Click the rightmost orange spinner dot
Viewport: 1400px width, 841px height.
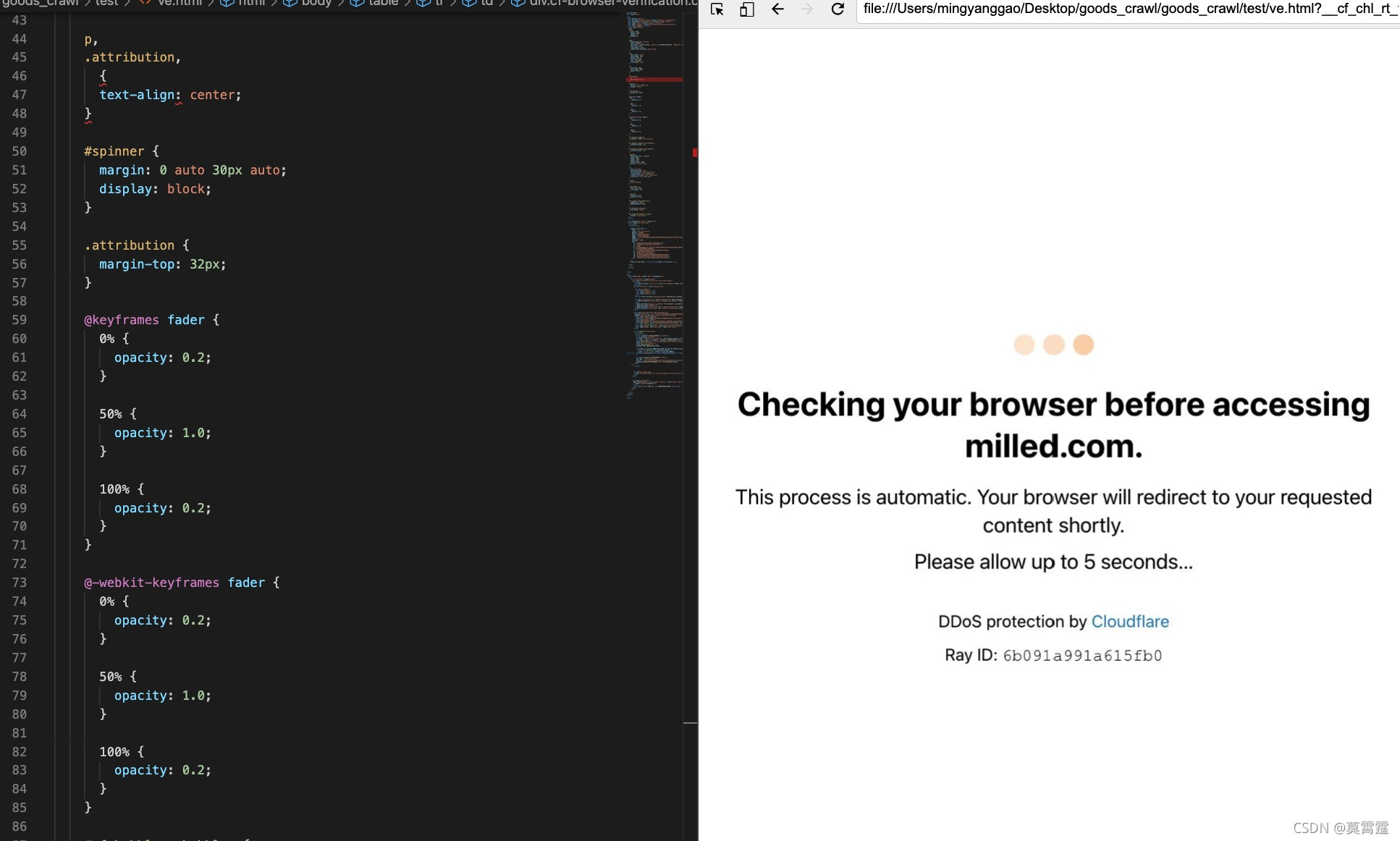[x=1083, y=345]
